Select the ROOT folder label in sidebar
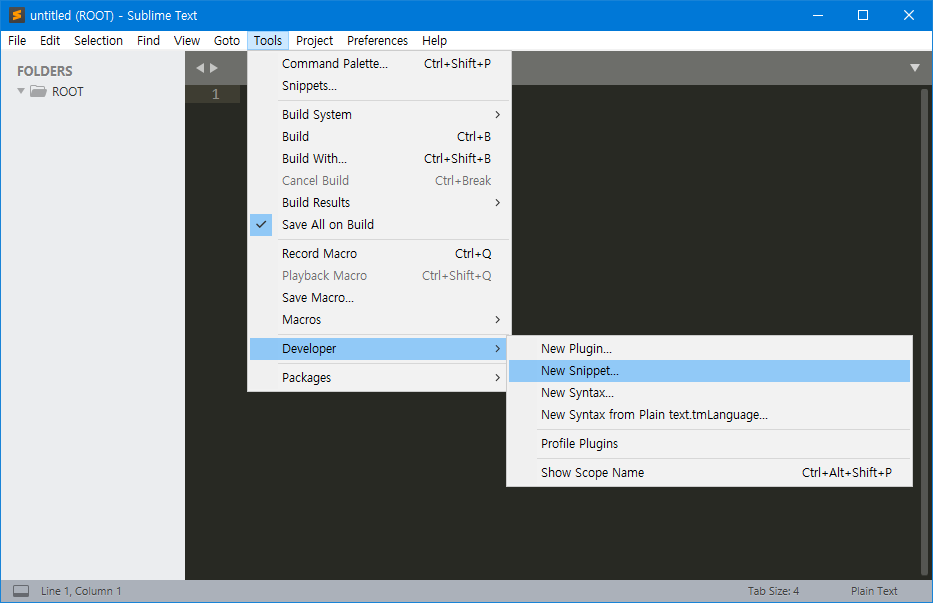This screenshot has height=603, width=933. click(68, 92)
